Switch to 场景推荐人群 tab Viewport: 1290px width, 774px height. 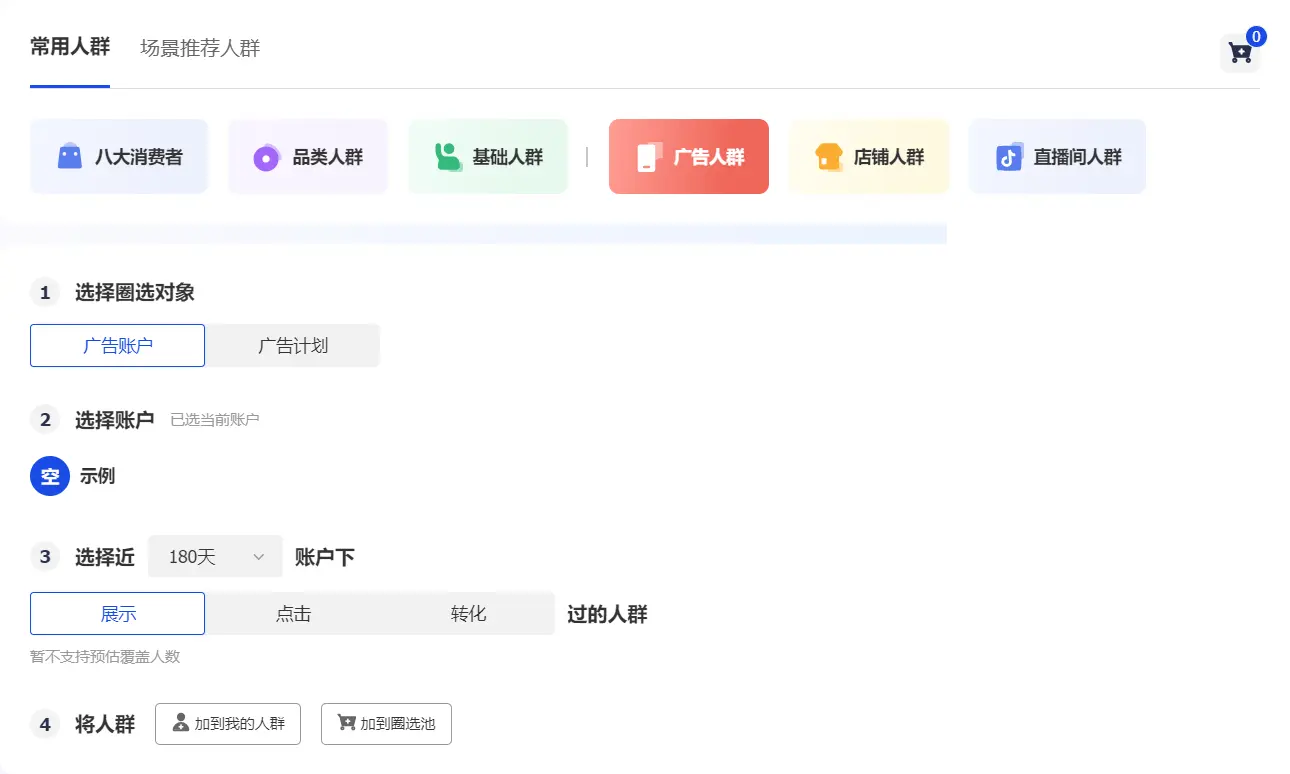click(200, 48)
